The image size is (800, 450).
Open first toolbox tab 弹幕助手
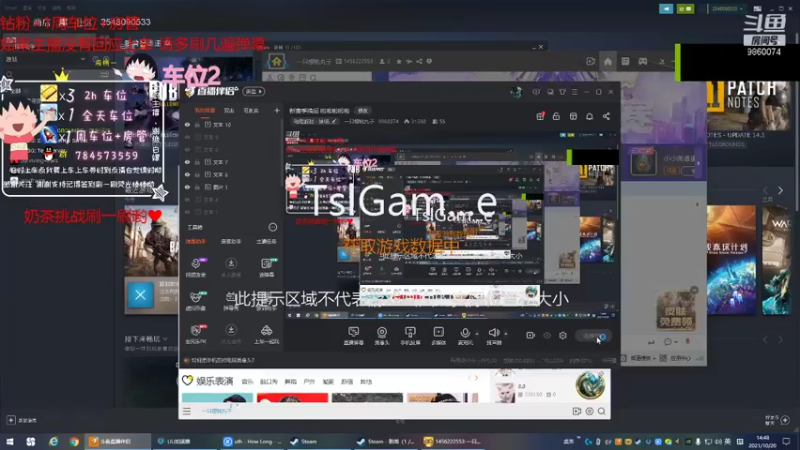coord(196,241)
